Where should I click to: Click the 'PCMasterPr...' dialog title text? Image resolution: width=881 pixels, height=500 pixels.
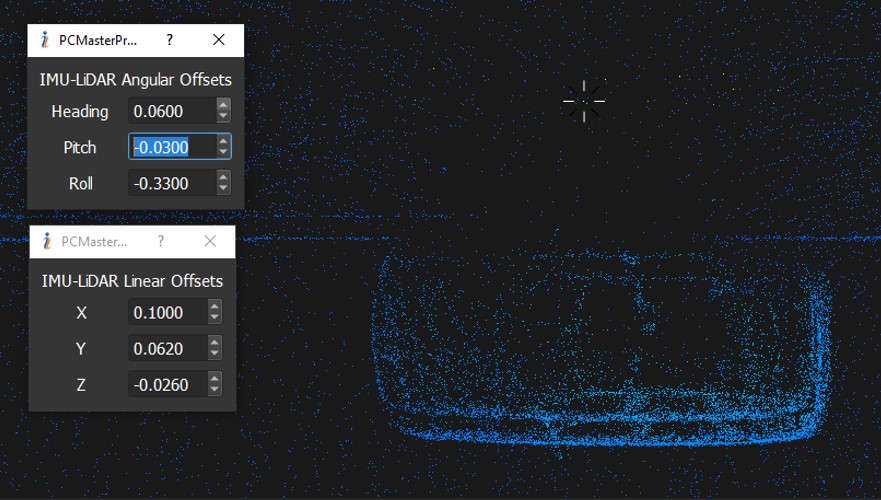click(x=98, y=40)
